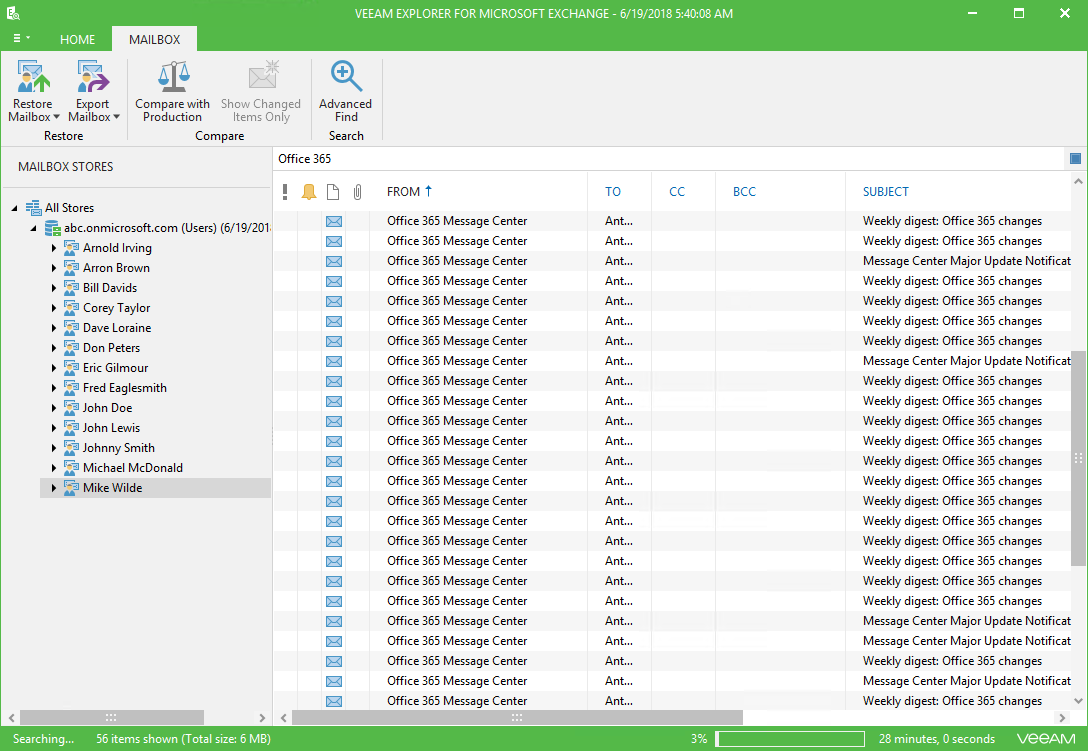Click the Veeam application icon in title bar
The image size is (1088, 751).
[x=13, y=13]
